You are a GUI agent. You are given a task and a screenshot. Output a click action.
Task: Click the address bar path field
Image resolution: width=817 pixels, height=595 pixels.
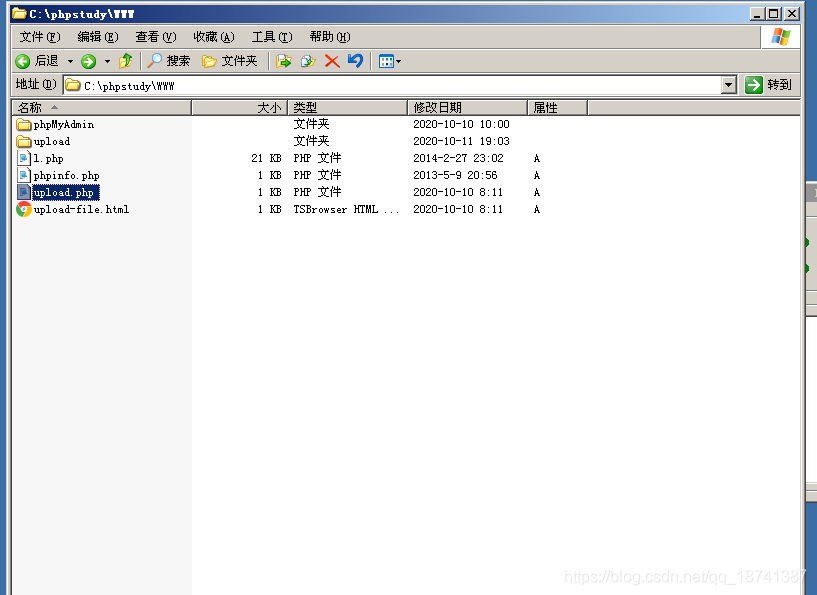393,85
